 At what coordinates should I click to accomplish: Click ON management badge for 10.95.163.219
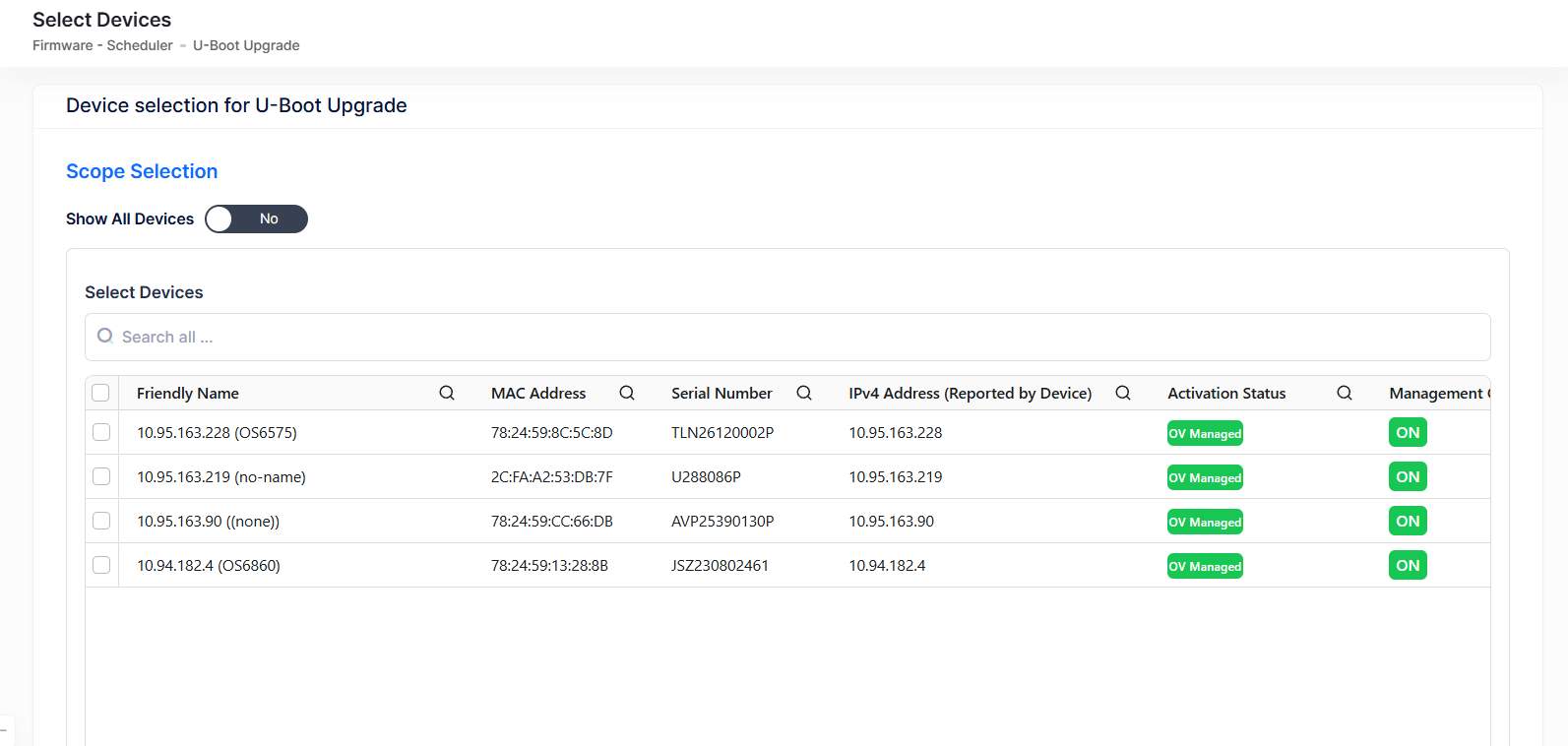[1408, 476]
